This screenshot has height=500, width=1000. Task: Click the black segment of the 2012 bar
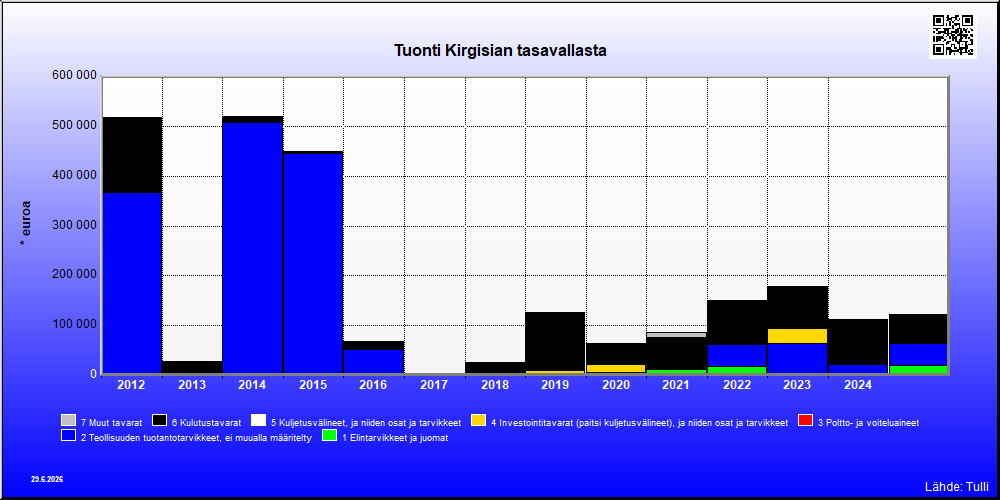point(132,155)
